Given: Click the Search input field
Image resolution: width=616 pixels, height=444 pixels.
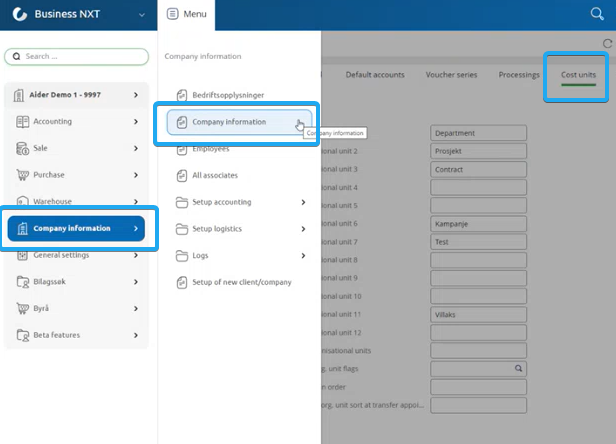Looking at the screenshot, I should pos(77,57).
